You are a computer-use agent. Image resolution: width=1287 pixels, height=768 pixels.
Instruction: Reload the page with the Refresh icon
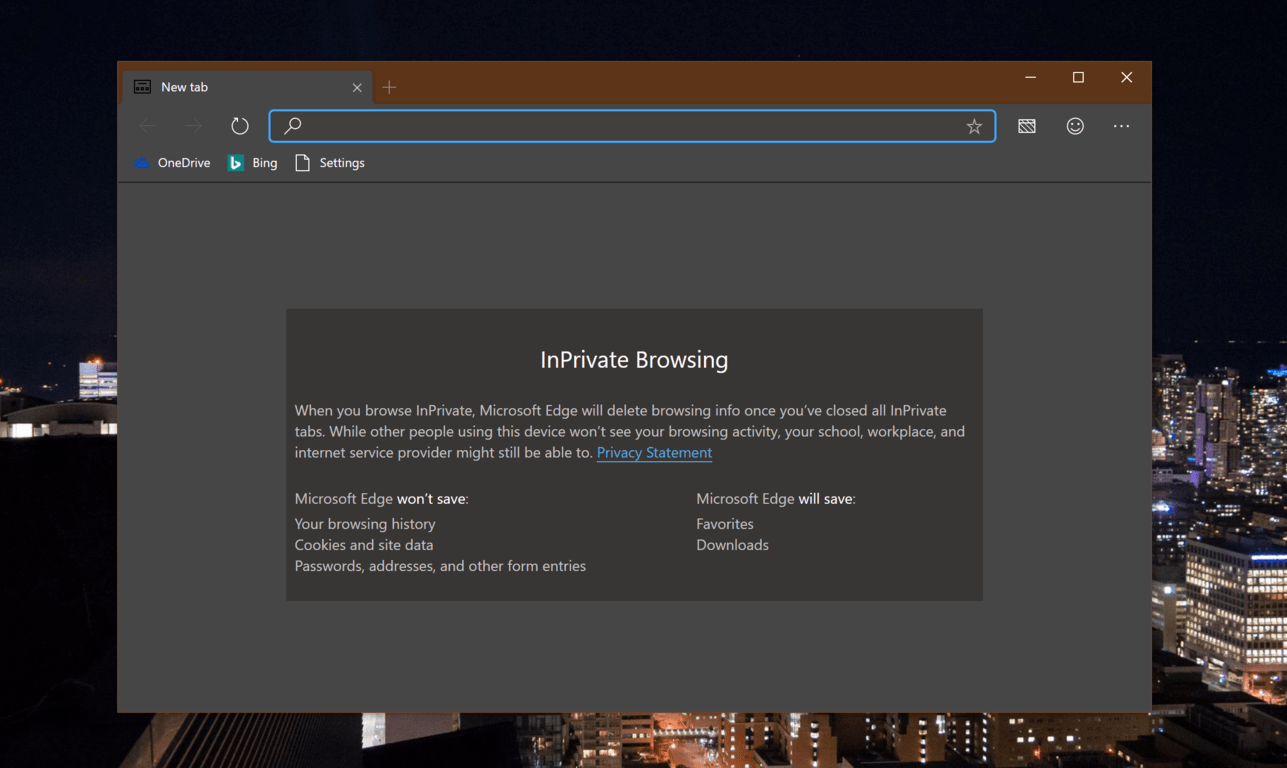(240, 126)
